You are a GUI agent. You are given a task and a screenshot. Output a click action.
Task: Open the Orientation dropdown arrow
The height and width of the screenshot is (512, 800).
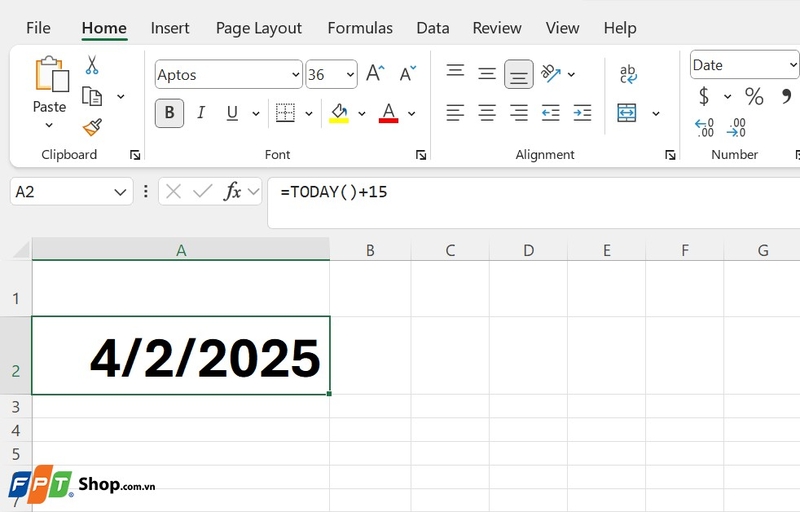click(571, 74)
